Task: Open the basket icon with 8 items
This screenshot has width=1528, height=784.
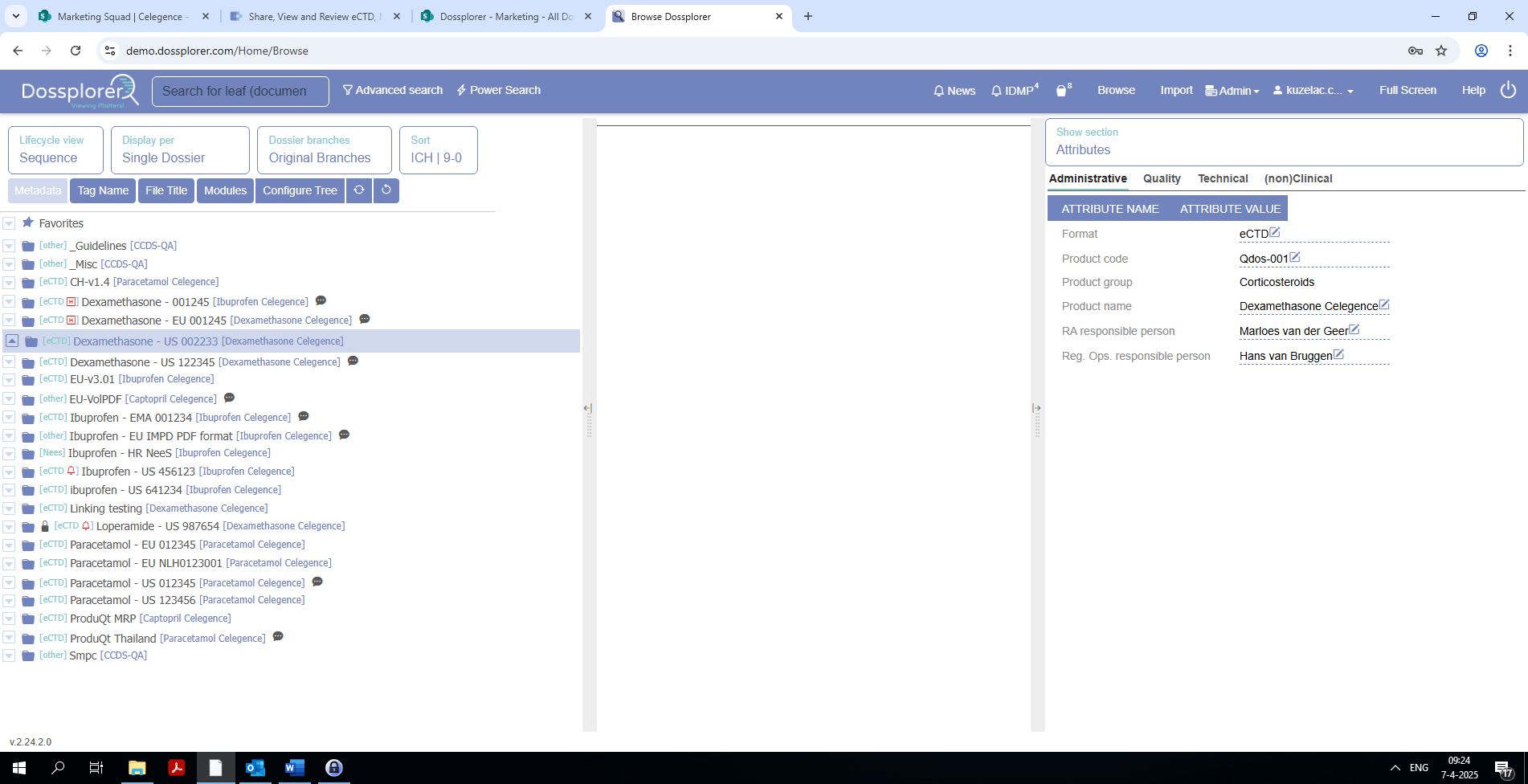Action: (x=1063, y=90)
